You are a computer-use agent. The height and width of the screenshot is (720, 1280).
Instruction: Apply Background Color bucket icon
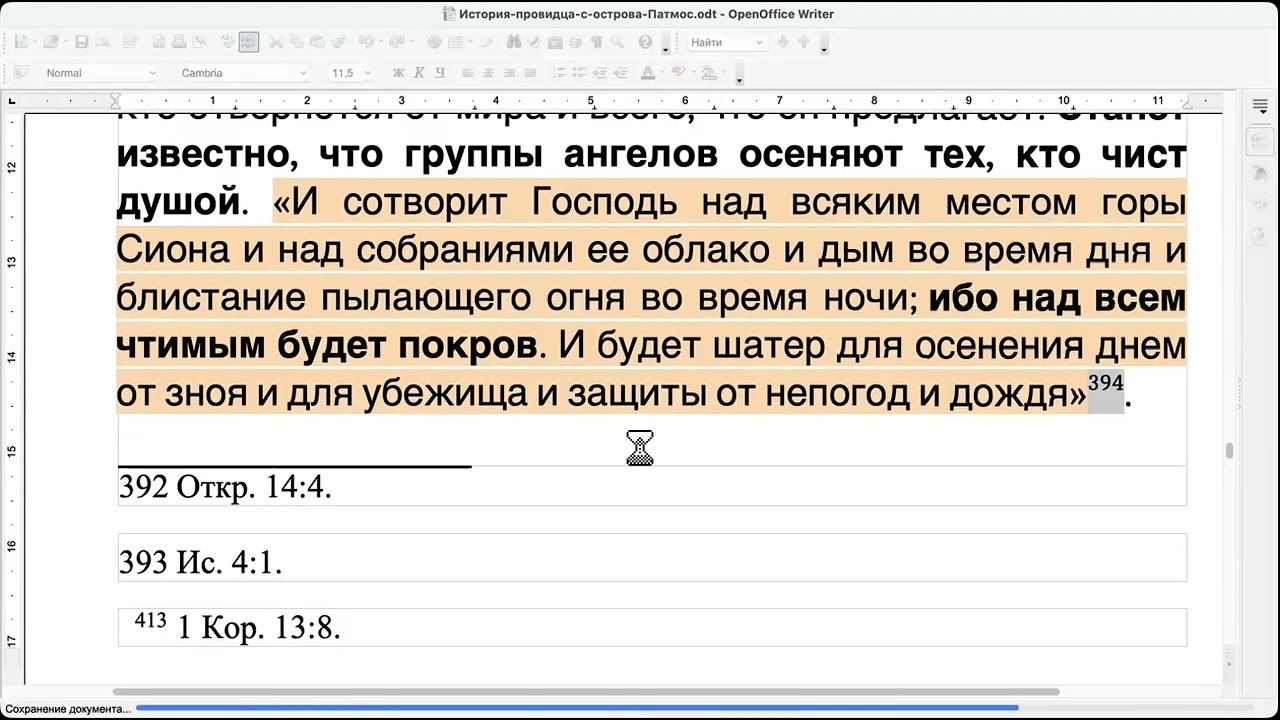click(708, 72)
